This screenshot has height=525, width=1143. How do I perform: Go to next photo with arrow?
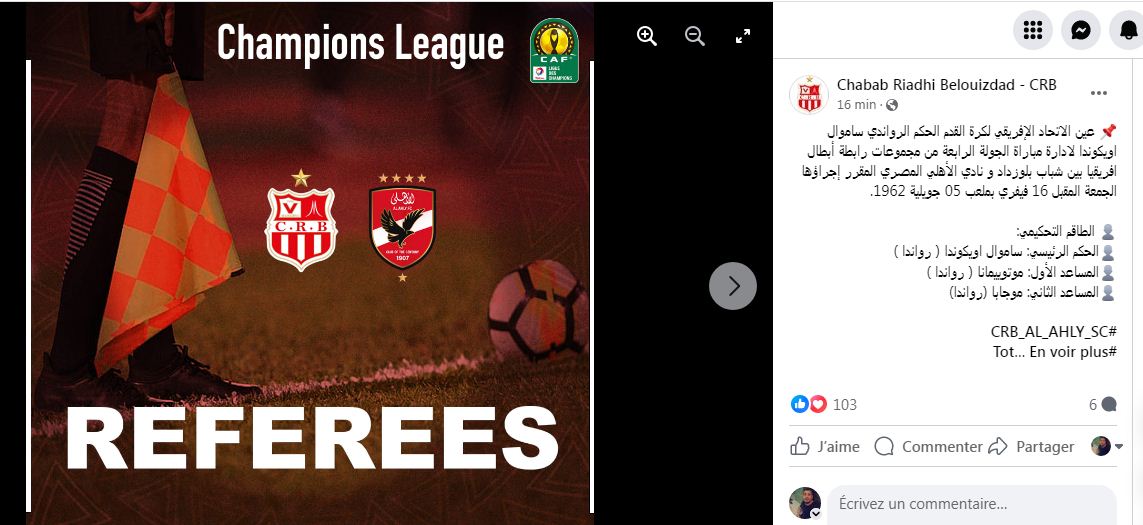click(733, 286)
